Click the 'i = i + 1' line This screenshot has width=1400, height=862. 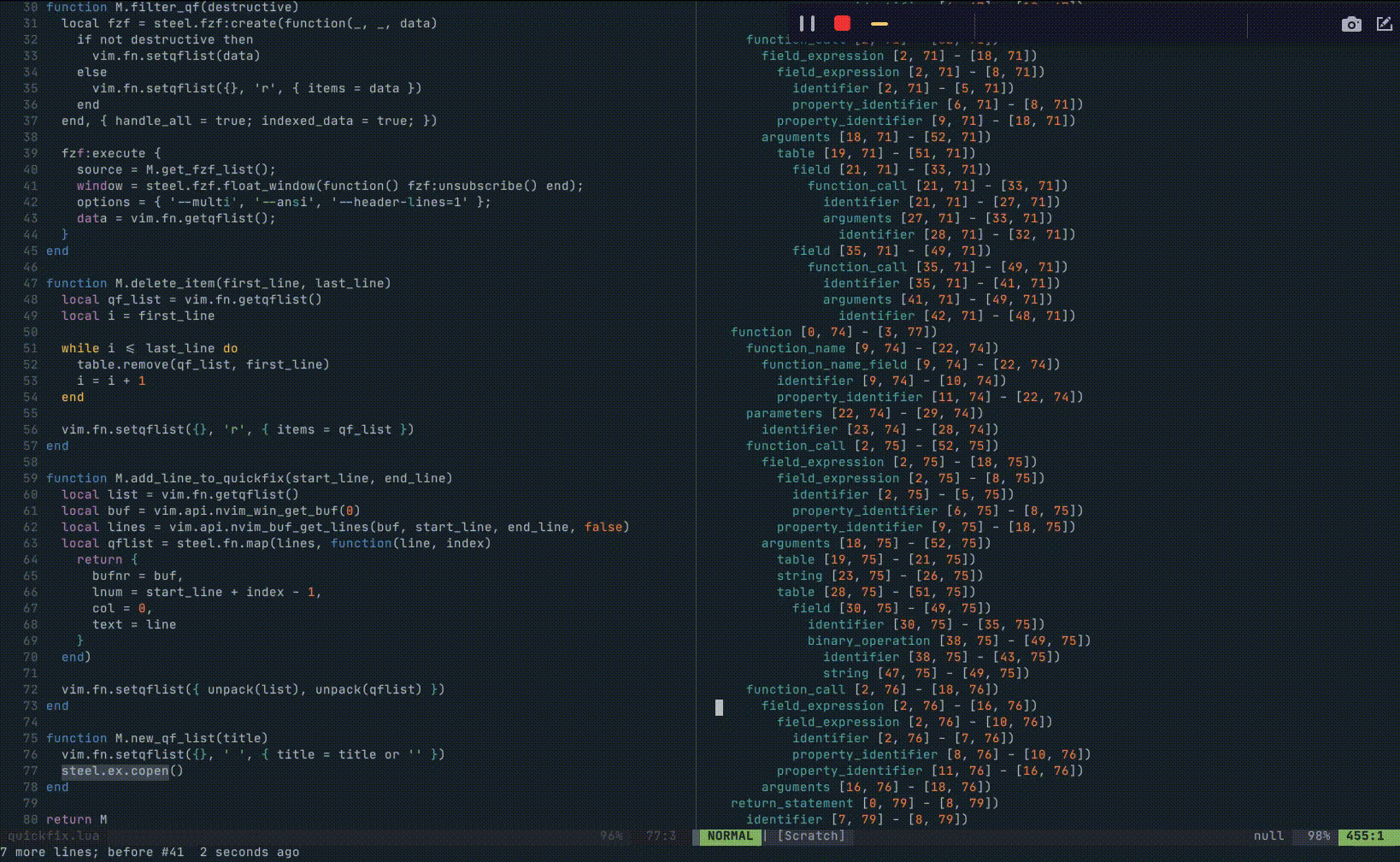tap(111, 381)
